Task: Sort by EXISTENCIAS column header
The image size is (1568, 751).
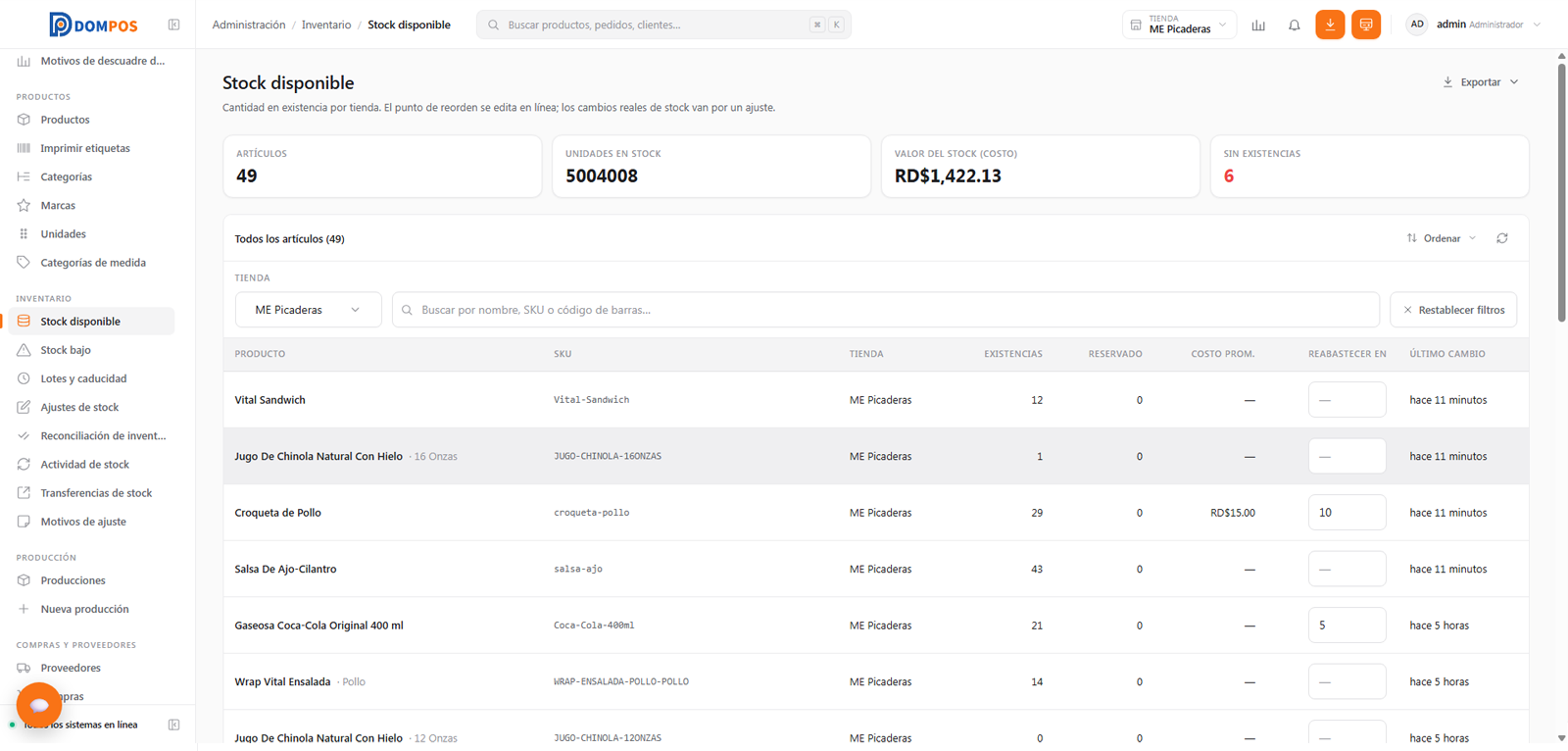Action: pyautogui.click(x=1013, y=354)
